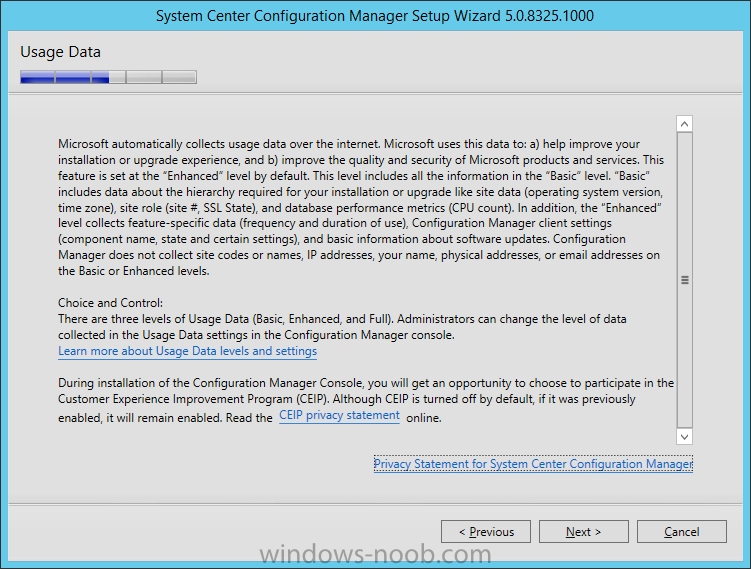Image resolution: width=751 pixels, height=569 pixels.
Task: Cancel the setup wizard
Action: [x=682, y=532]
